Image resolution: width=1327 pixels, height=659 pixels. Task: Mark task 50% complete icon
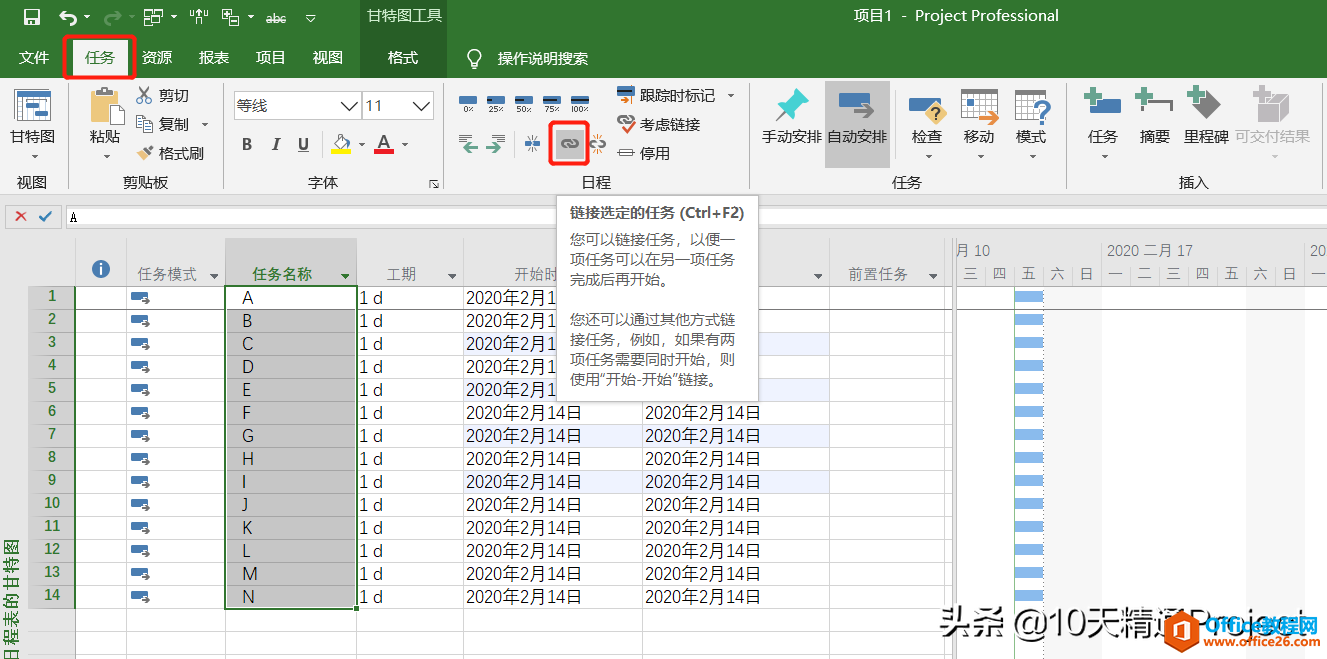524,102
